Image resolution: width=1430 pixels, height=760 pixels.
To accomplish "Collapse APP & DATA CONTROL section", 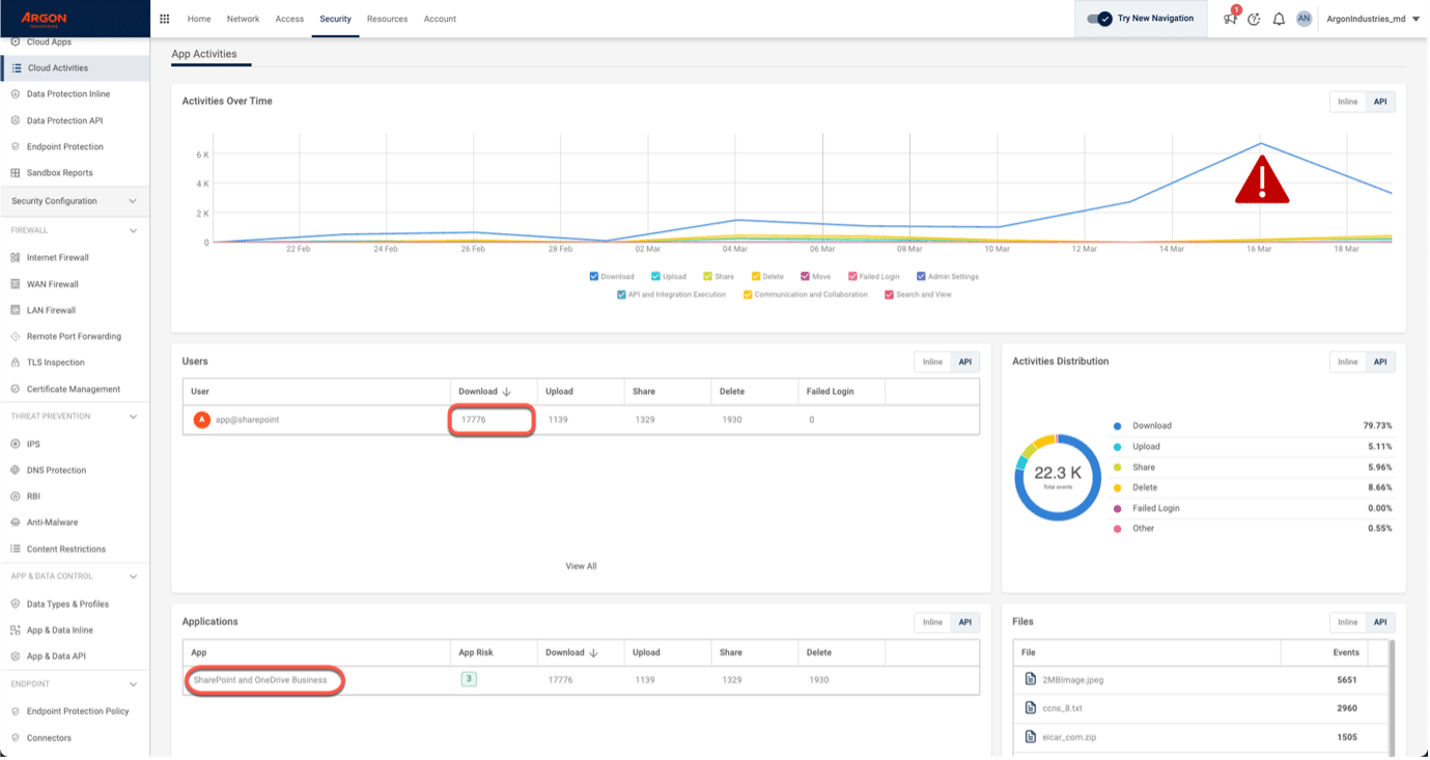I will pos(132,577).
